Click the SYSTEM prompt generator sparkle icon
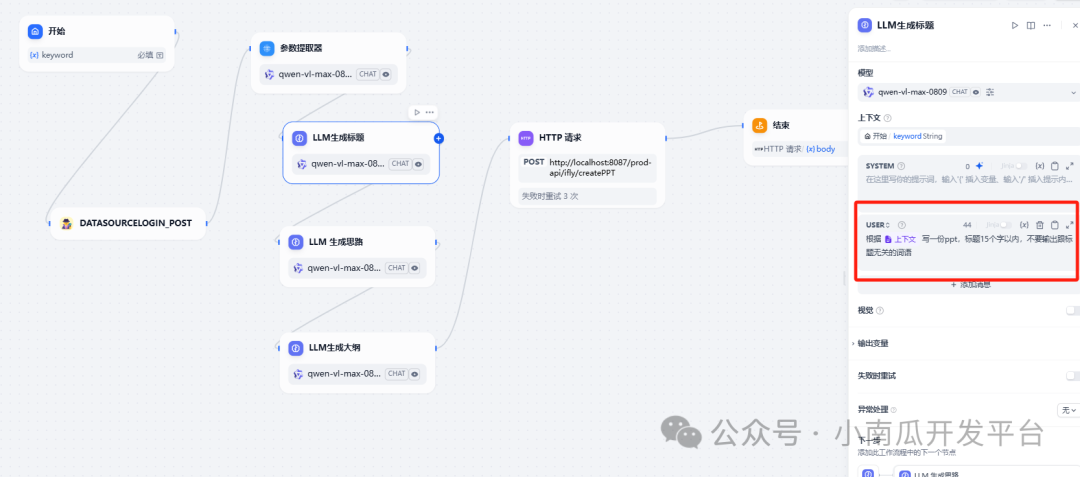Screen dimensions: 1080x477 coord(979,166)
